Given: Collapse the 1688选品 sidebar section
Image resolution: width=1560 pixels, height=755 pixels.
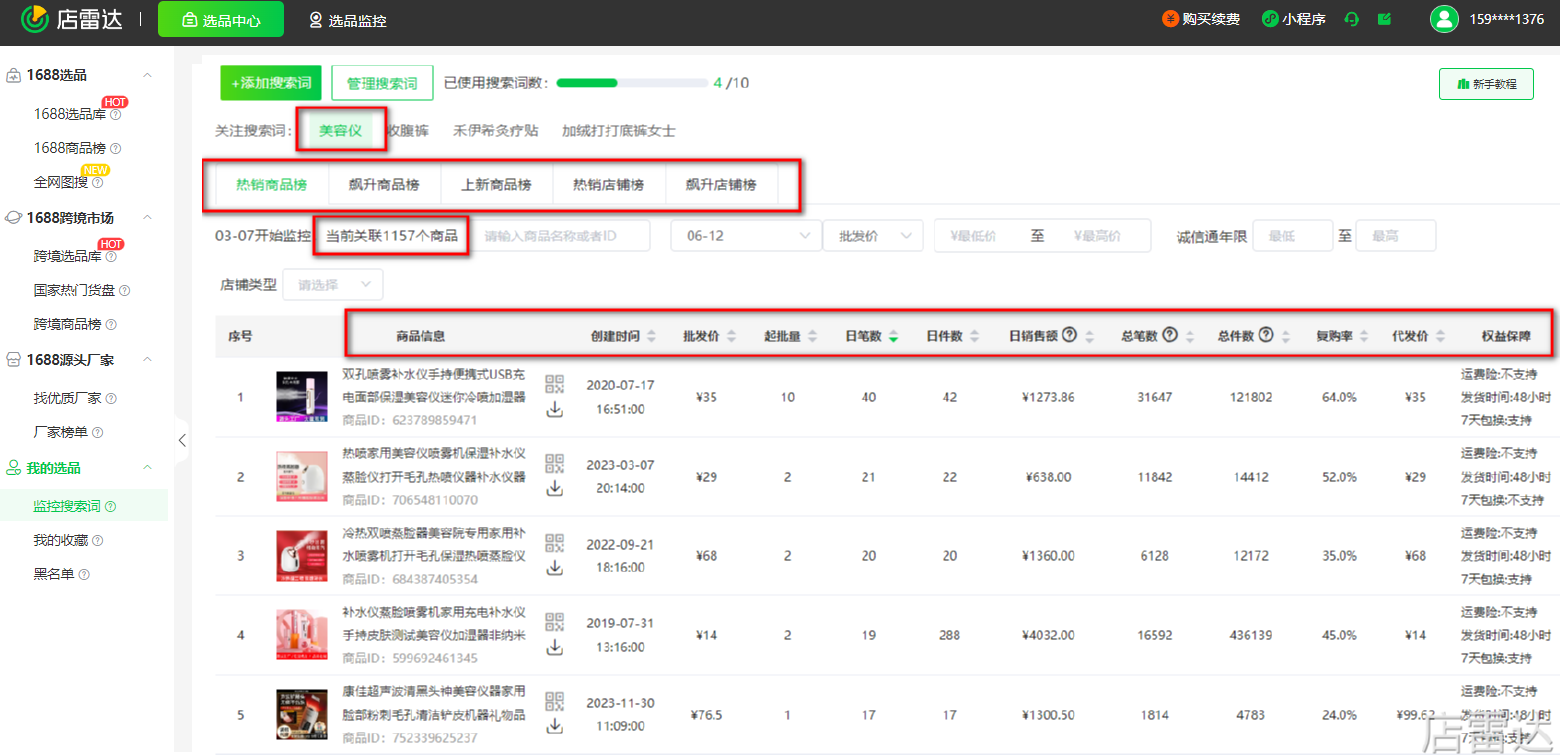Looking at the screenshot, I should point(148,75).
